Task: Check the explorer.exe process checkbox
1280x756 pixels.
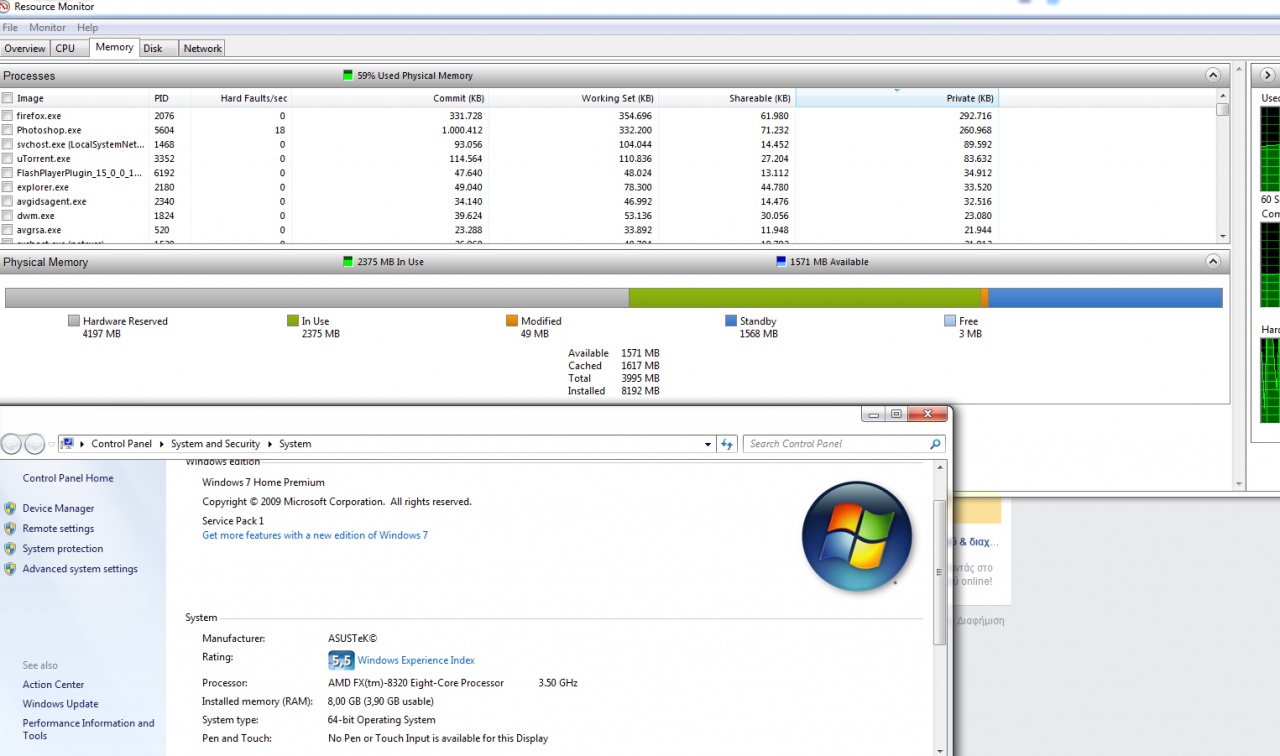Action: pos(8,187)
